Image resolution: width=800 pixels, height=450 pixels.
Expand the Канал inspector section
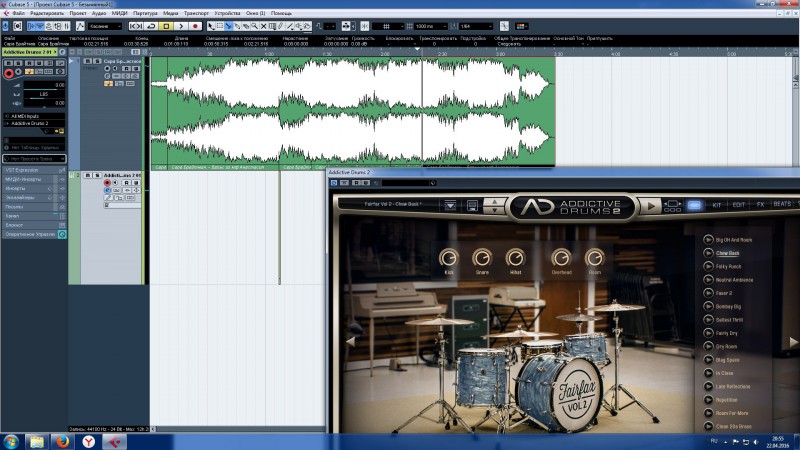click(x=34, y=216)
